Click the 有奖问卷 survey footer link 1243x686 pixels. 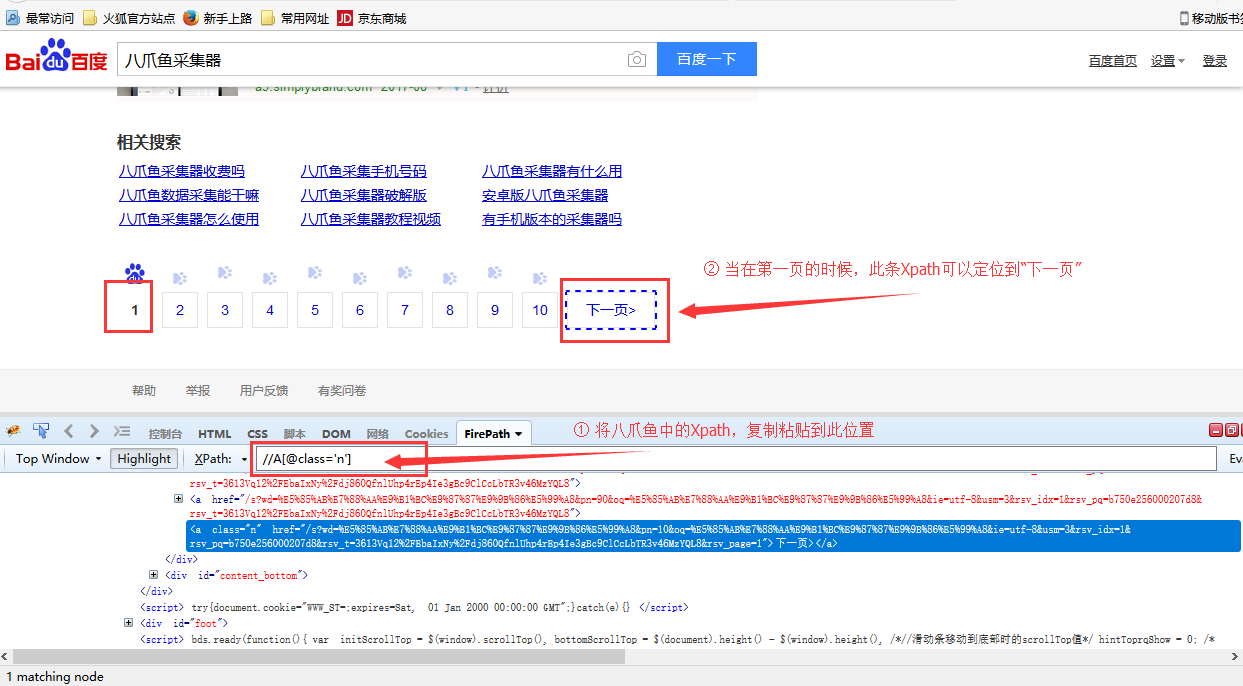click(342, 391)
